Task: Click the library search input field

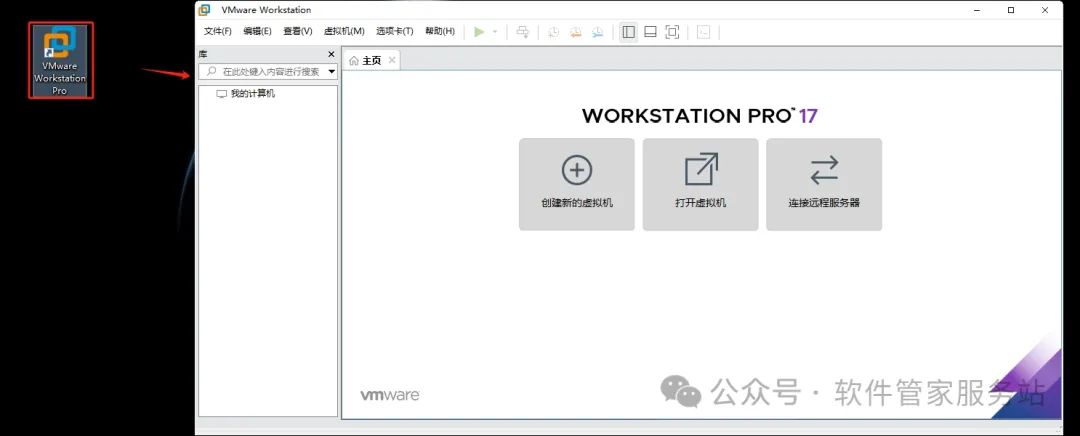Action: (x=268, y=71)
